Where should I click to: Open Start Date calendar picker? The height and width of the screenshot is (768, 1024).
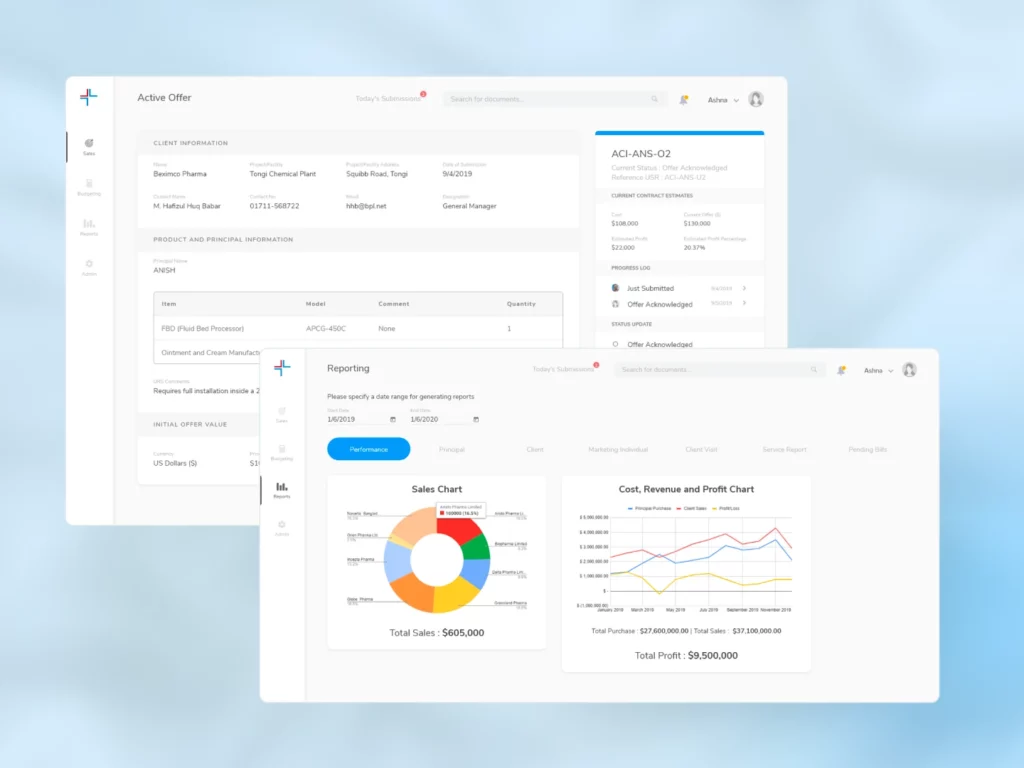click(x=392, y=419)
